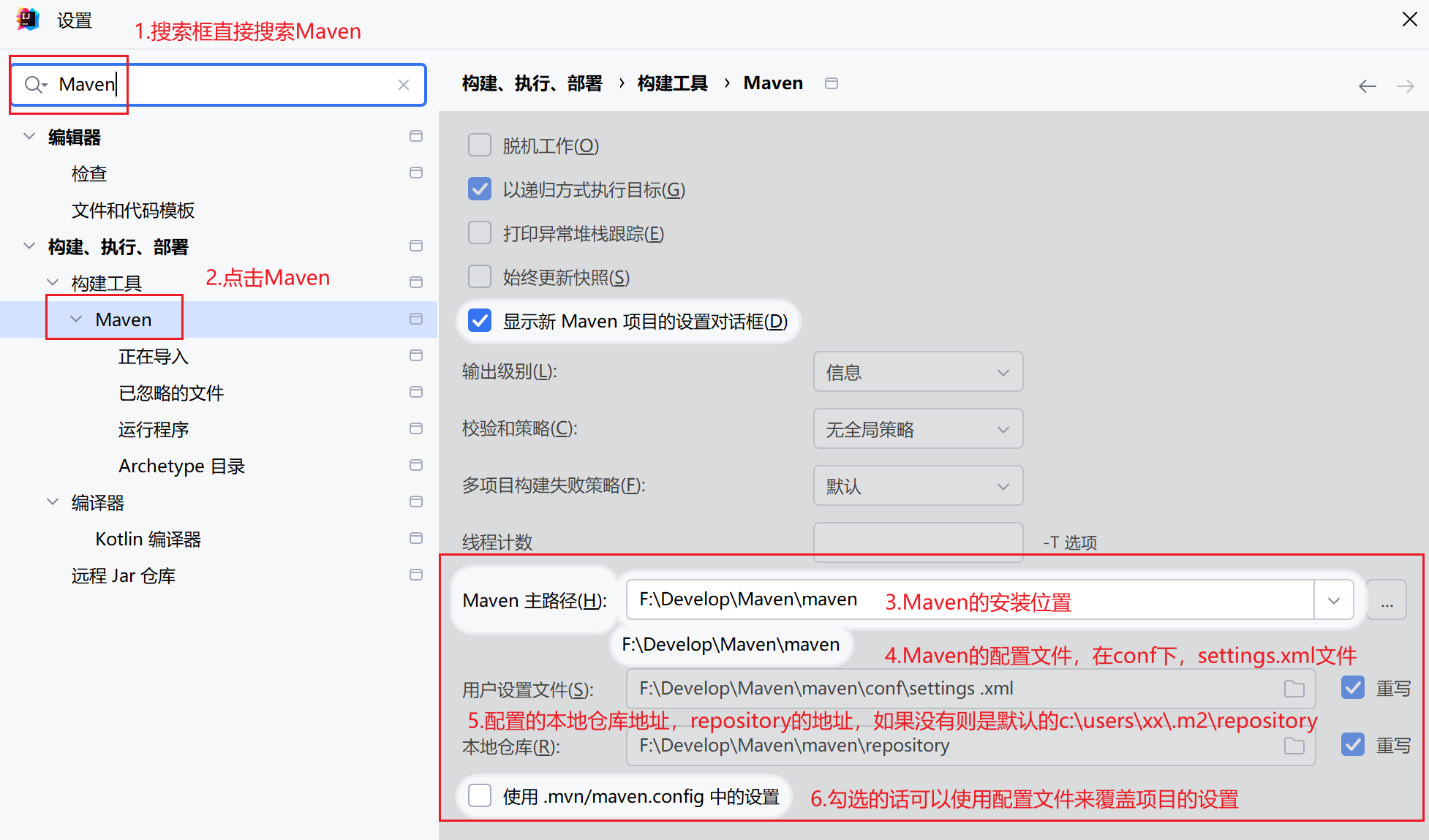Open the 校验和策略 dropdown showing 无全局策略
The width and height of the screenshot is (1429, 840).
[x=918, y=429]
